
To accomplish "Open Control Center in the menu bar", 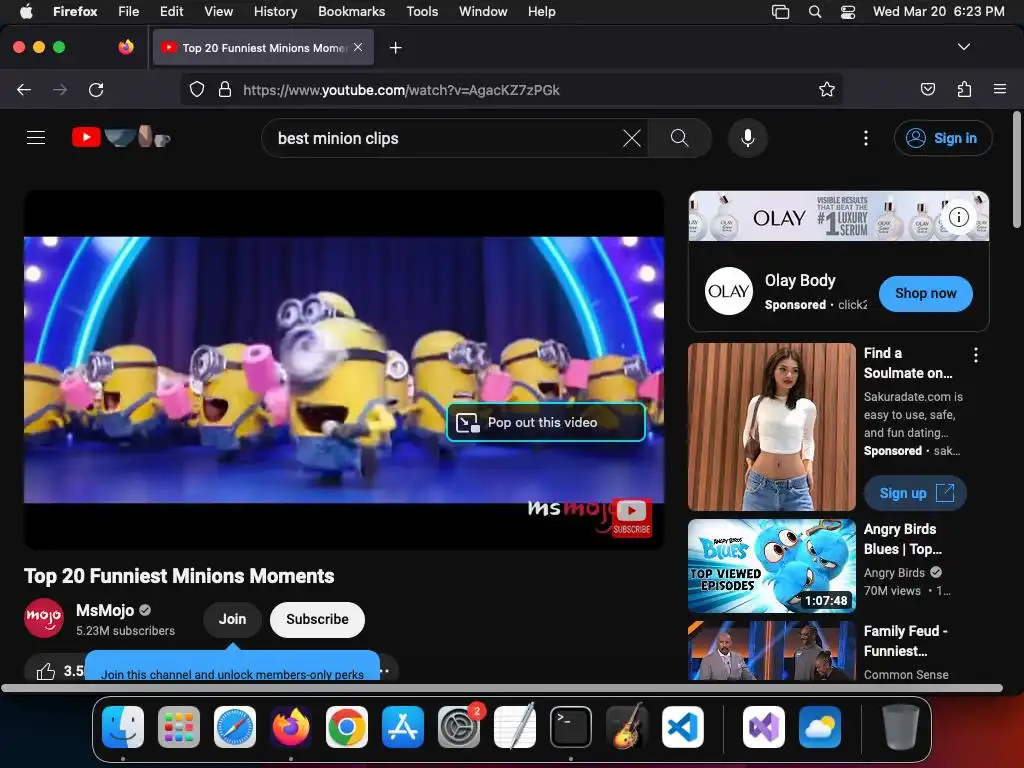I will pyautogui.click(x=848, y=11).
